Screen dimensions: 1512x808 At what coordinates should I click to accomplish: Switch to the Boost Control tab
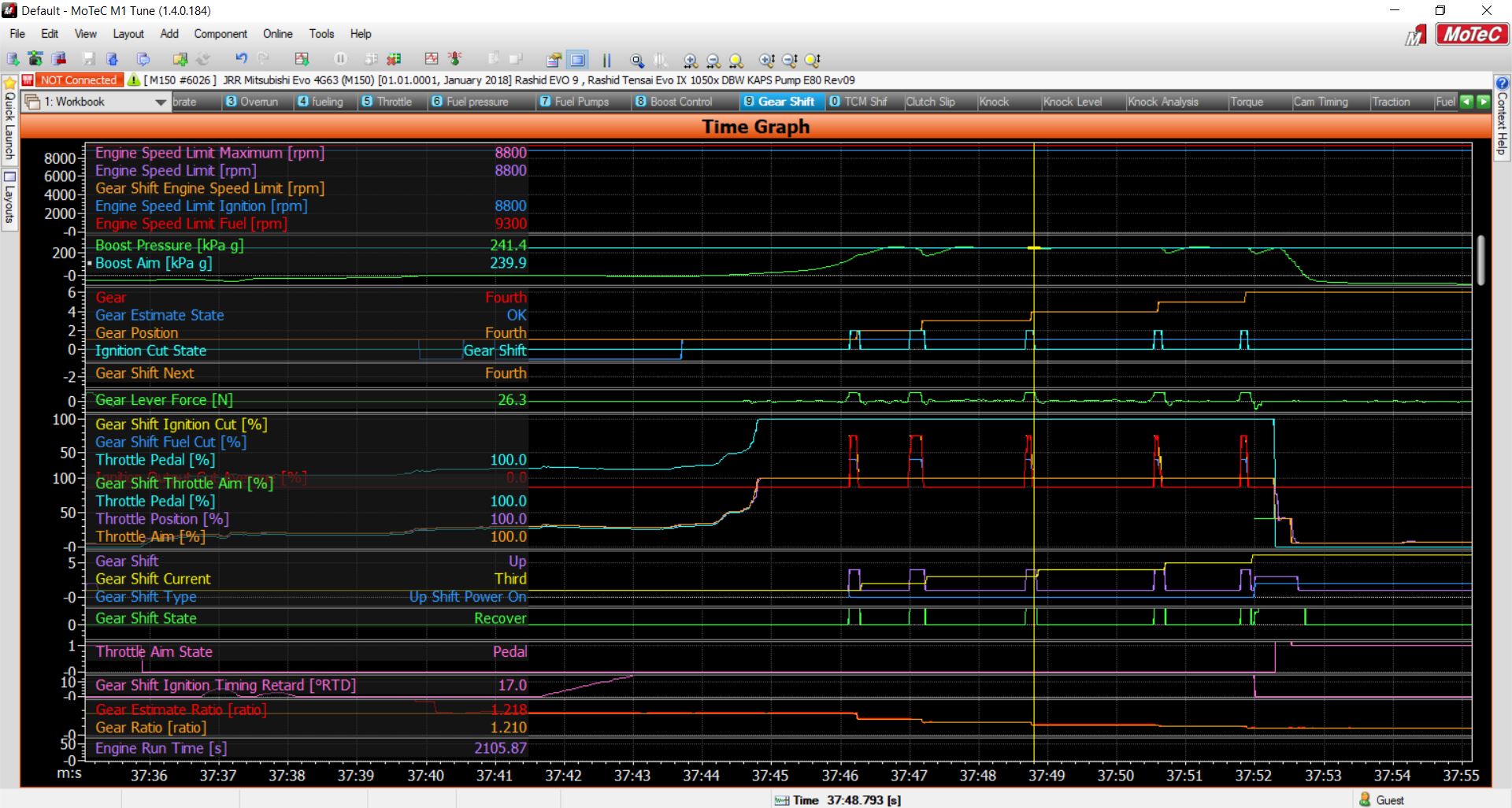pyautogui.click(x=684, y=102)
